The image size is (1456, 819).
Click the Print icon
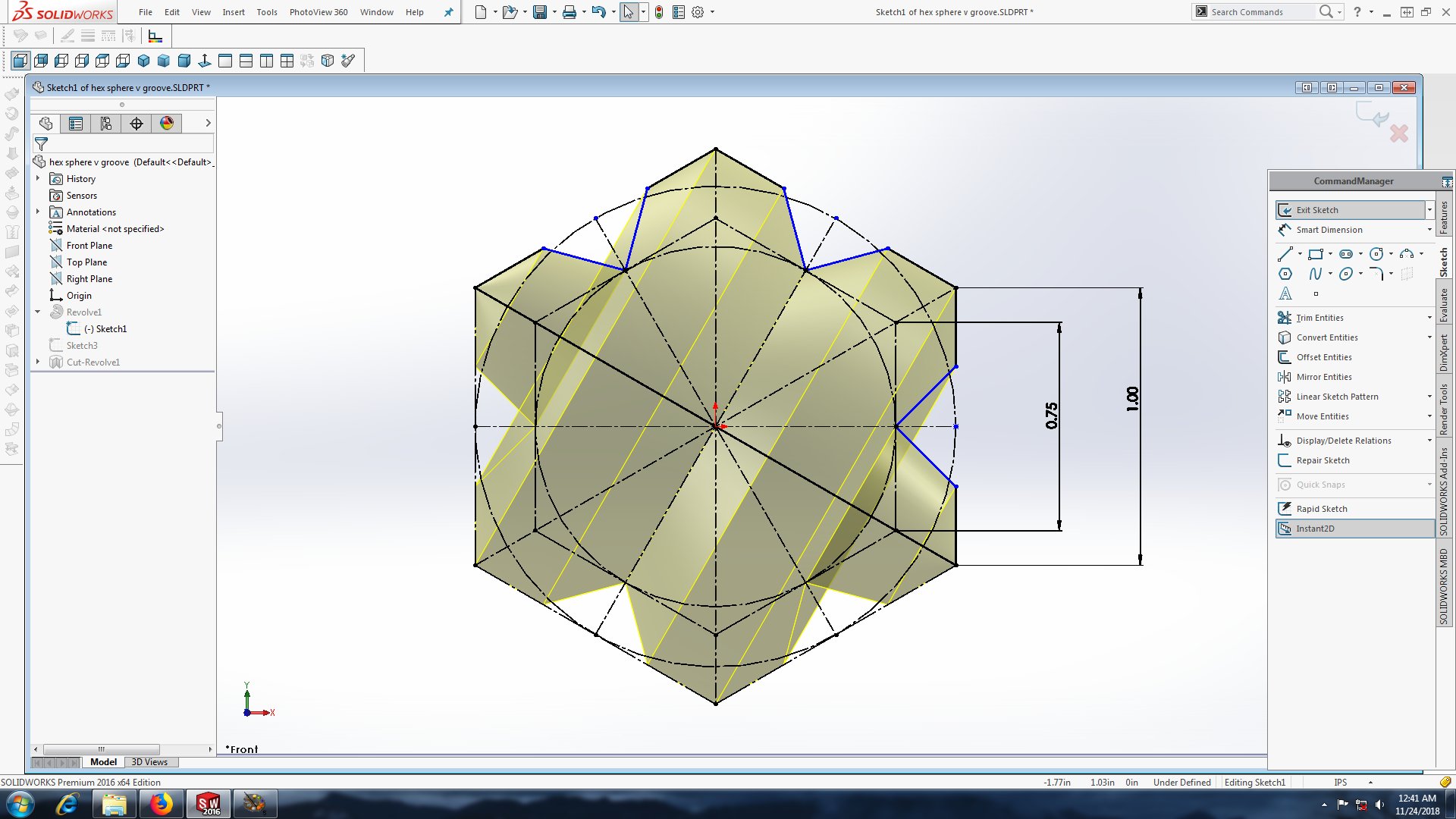click(570, 12)
